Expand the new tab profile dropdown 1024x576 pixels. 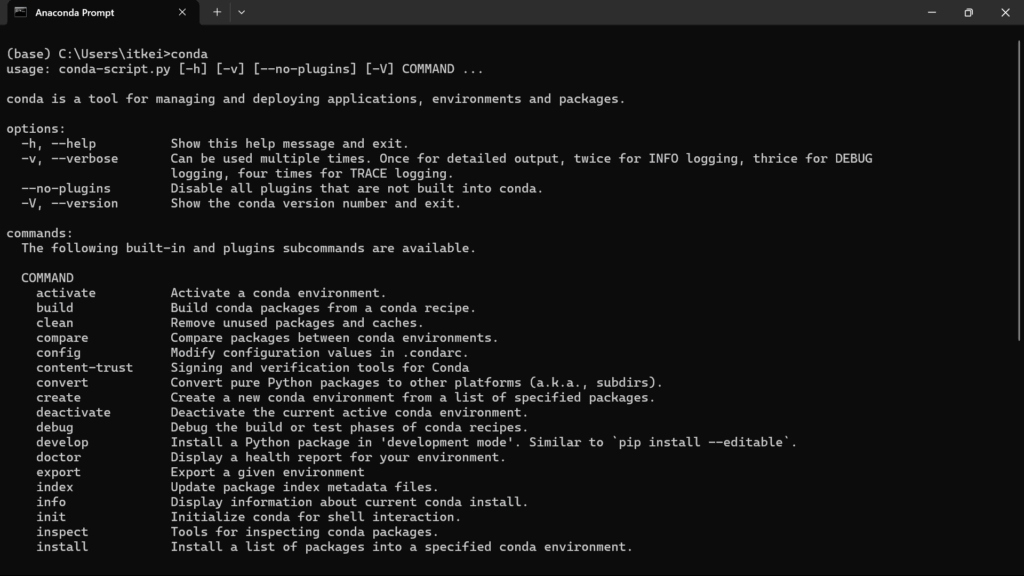click(x=242, y=12)
